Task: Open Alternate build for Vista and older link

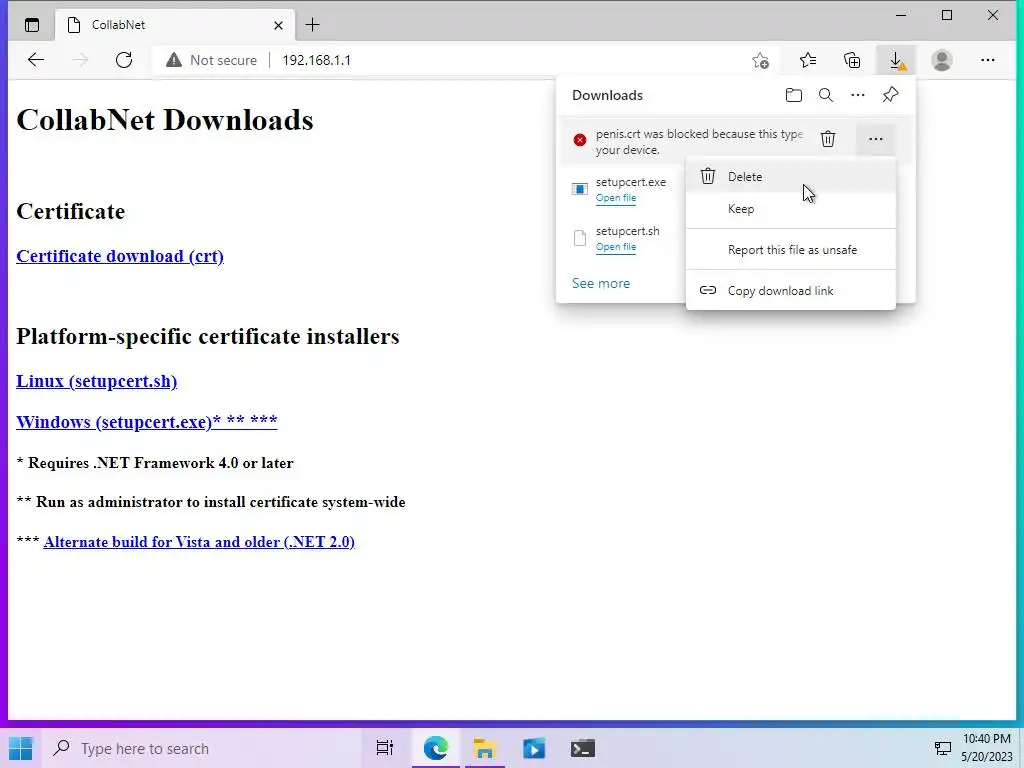Action: tap(199, 542)
